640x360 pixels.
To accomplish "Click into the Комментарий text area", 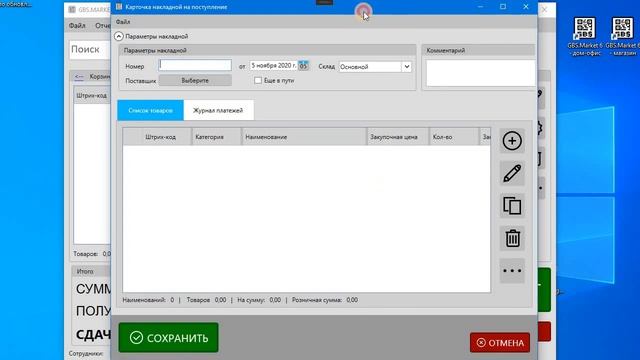I will [x=480, y=73].
